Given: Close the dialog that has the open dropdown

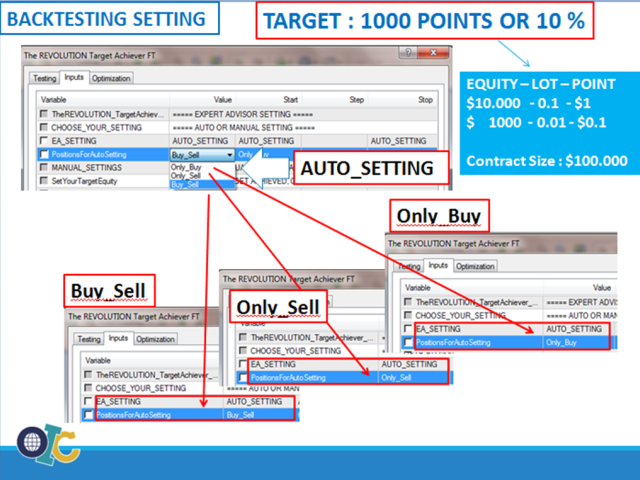Looking at the screenshot, I should [x=433, y=53].
